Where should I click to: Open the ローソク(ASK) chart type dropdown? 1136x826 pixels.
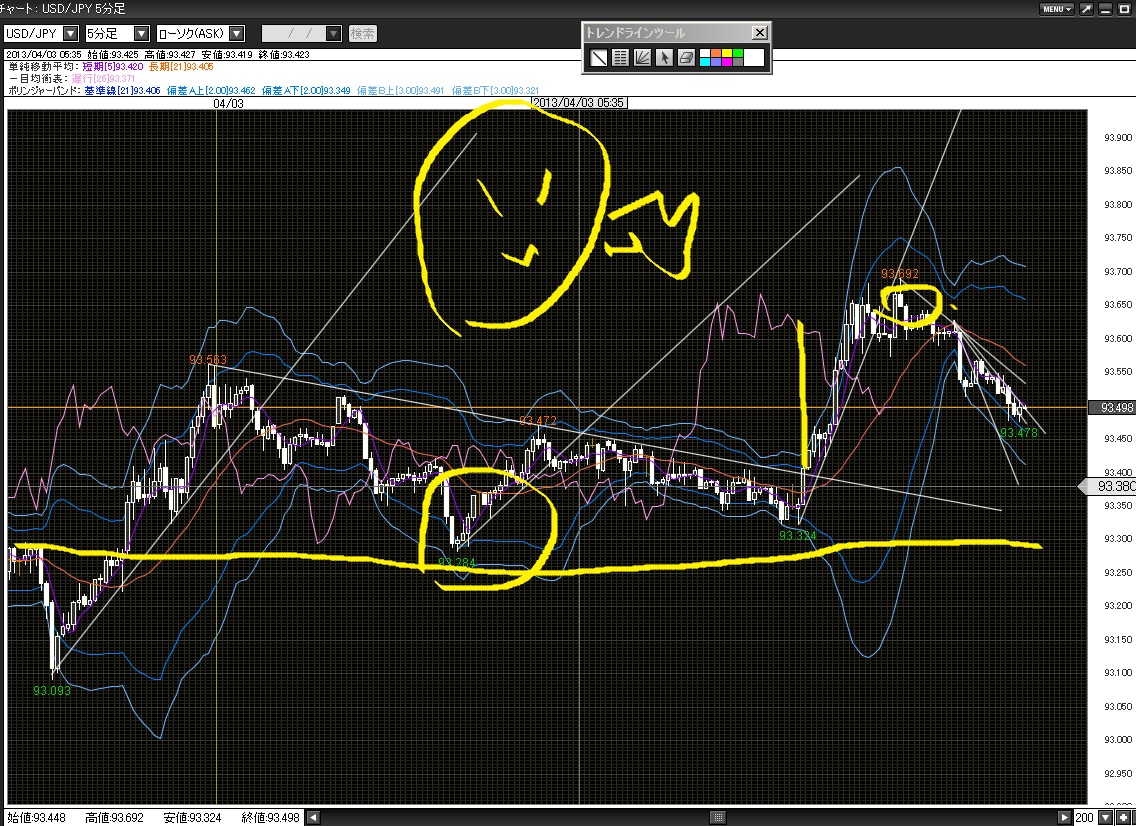coord(235,33)
